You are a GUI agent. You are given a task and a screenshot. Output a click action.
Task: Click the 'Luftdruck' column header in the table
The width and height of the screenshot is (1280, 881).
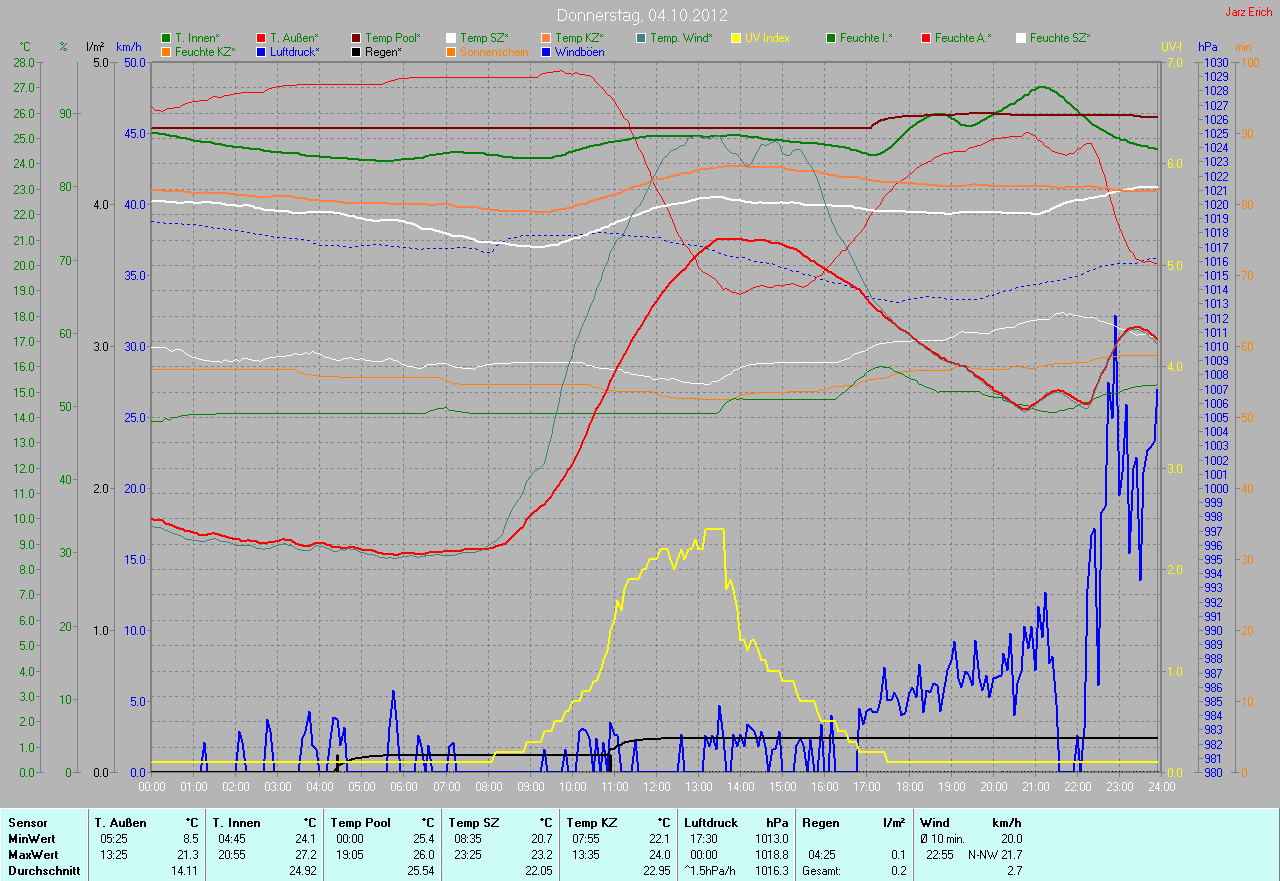(x=713, y=823)
